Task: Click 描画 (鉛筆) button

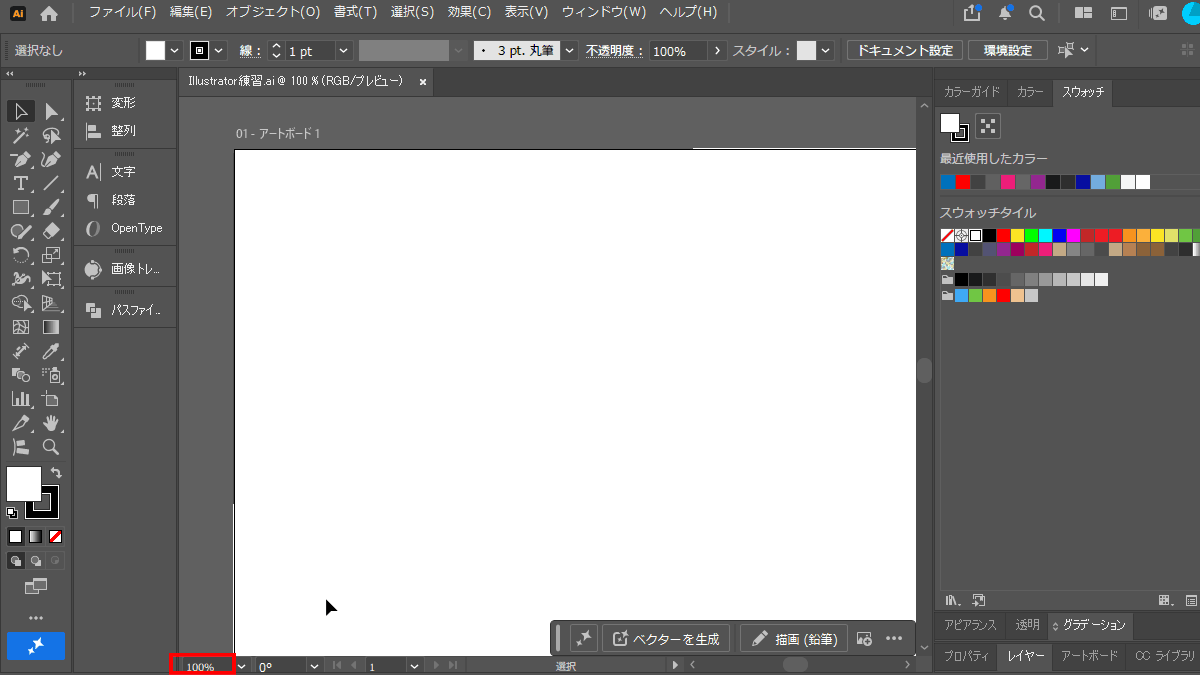Action: [x=794, y=638]
